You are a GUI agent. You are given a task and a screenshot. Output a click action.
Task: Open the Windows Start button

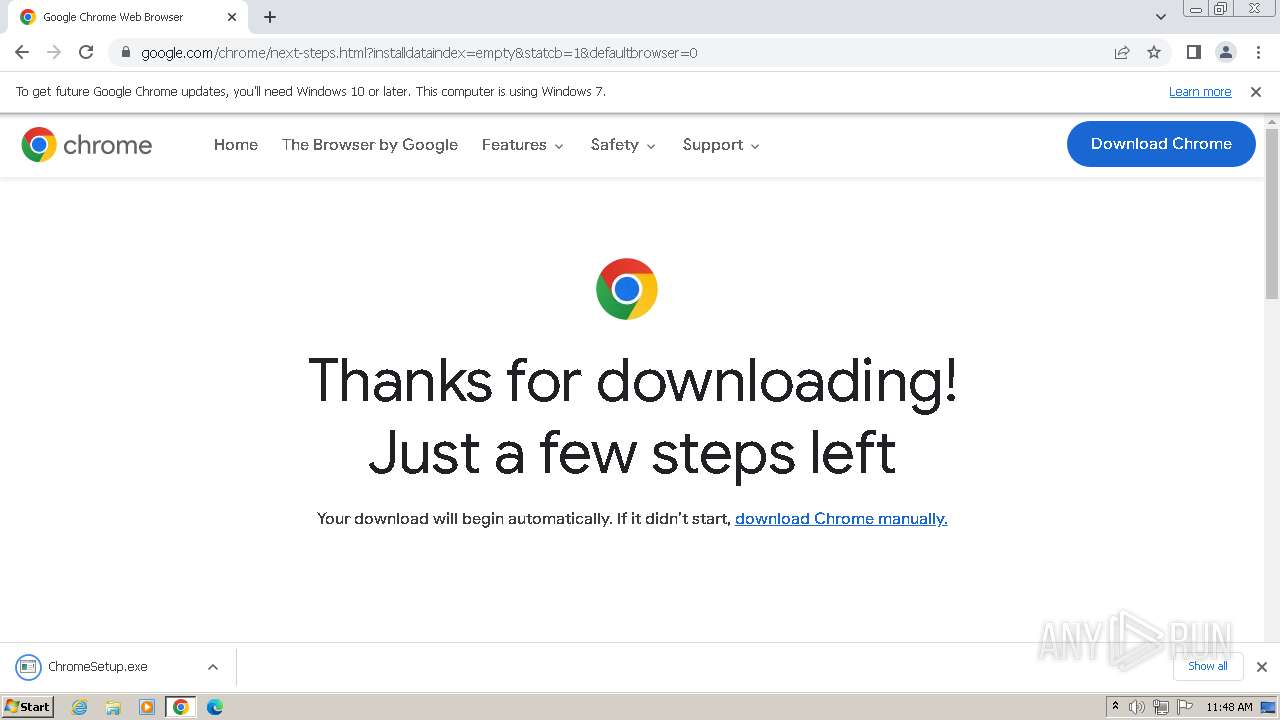click(x=28, y=706)
